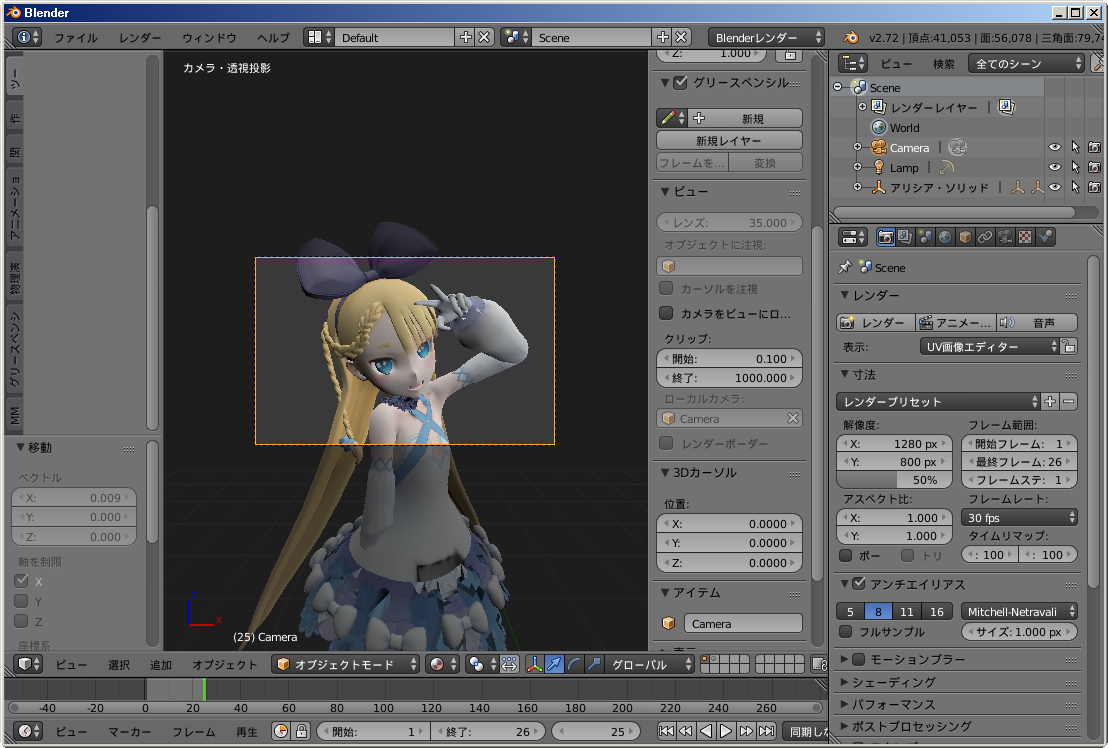
Task: Enable the レンダーボーダー checkbox
Action: (666, 443)
